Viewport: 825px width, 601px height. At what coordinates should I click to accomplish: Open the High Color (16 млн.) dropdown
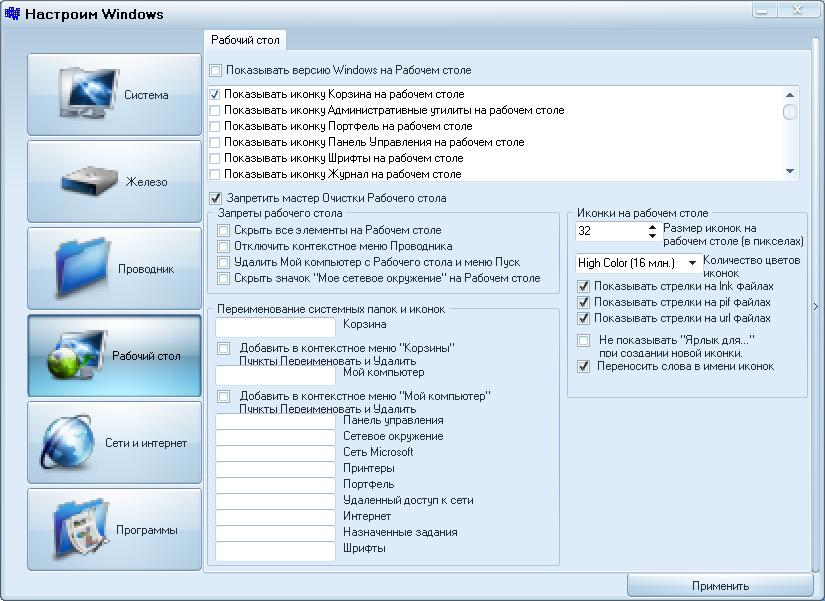692,263
